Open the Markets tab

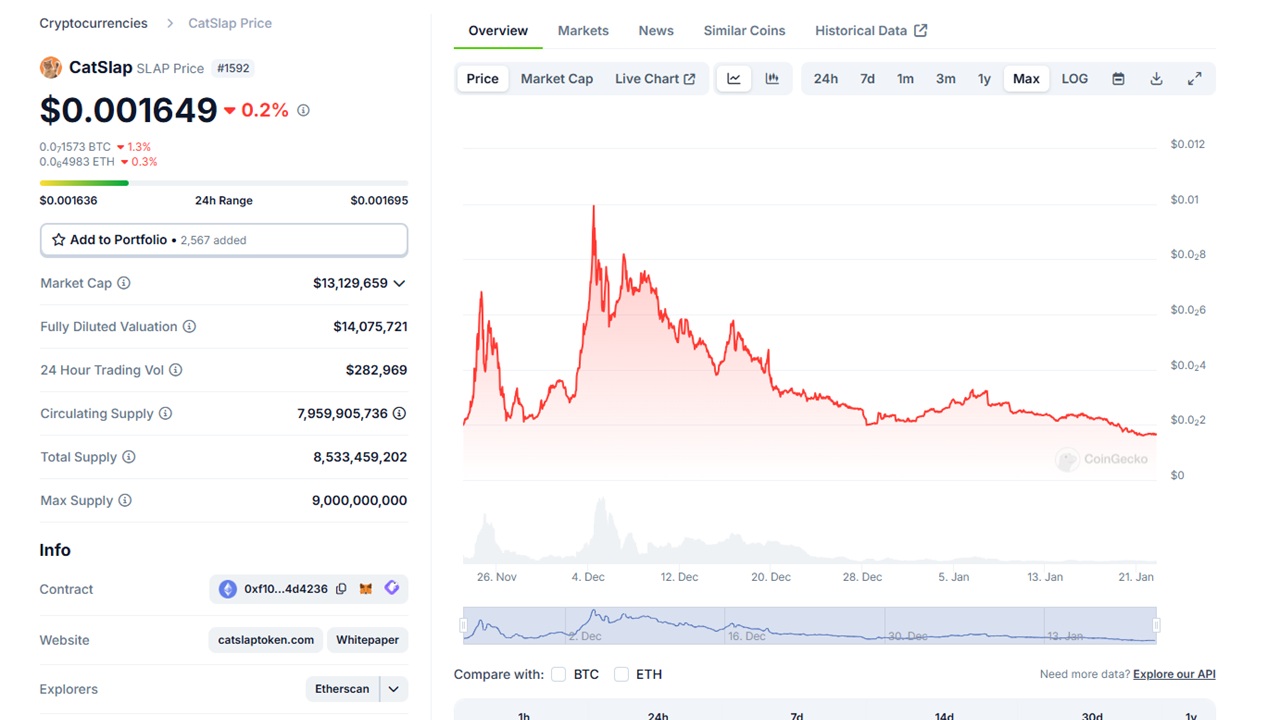tap(583, 31)
